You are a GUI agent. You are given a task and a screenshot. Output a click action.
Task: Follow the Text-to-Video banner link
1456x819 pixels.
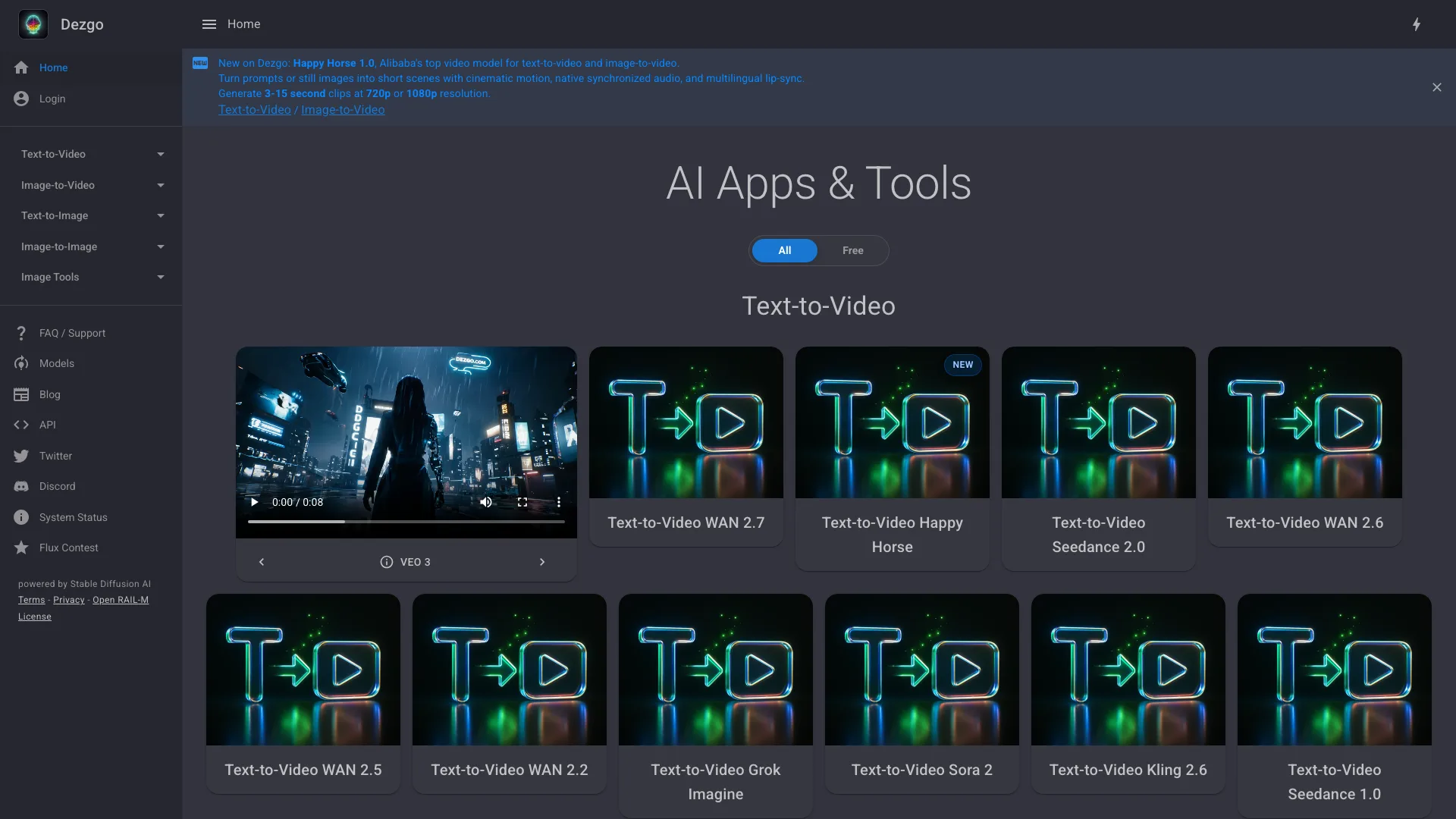(255, 110)
